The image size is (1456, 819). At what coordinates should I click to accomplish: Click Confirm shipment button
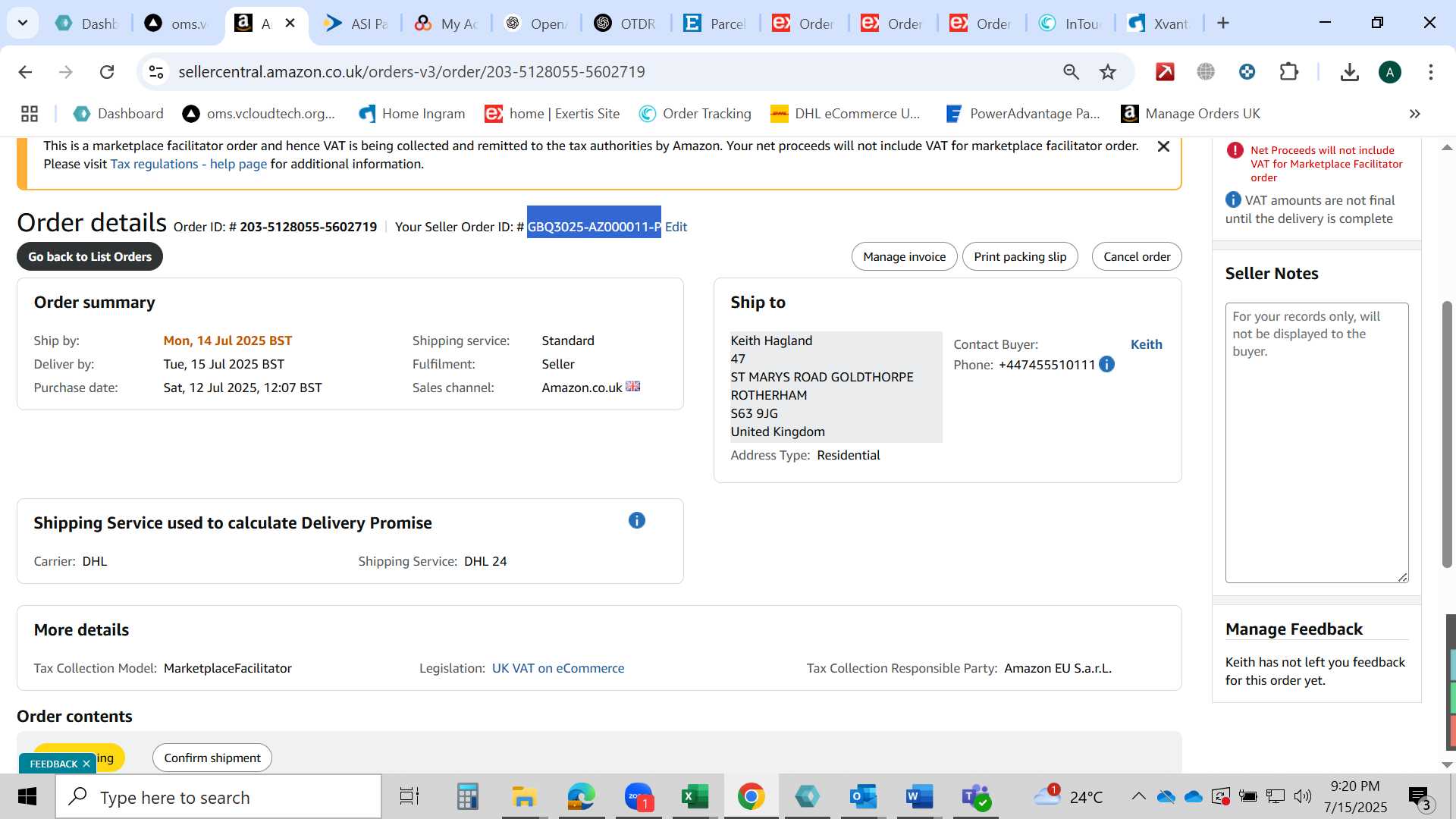coord(212,758)
